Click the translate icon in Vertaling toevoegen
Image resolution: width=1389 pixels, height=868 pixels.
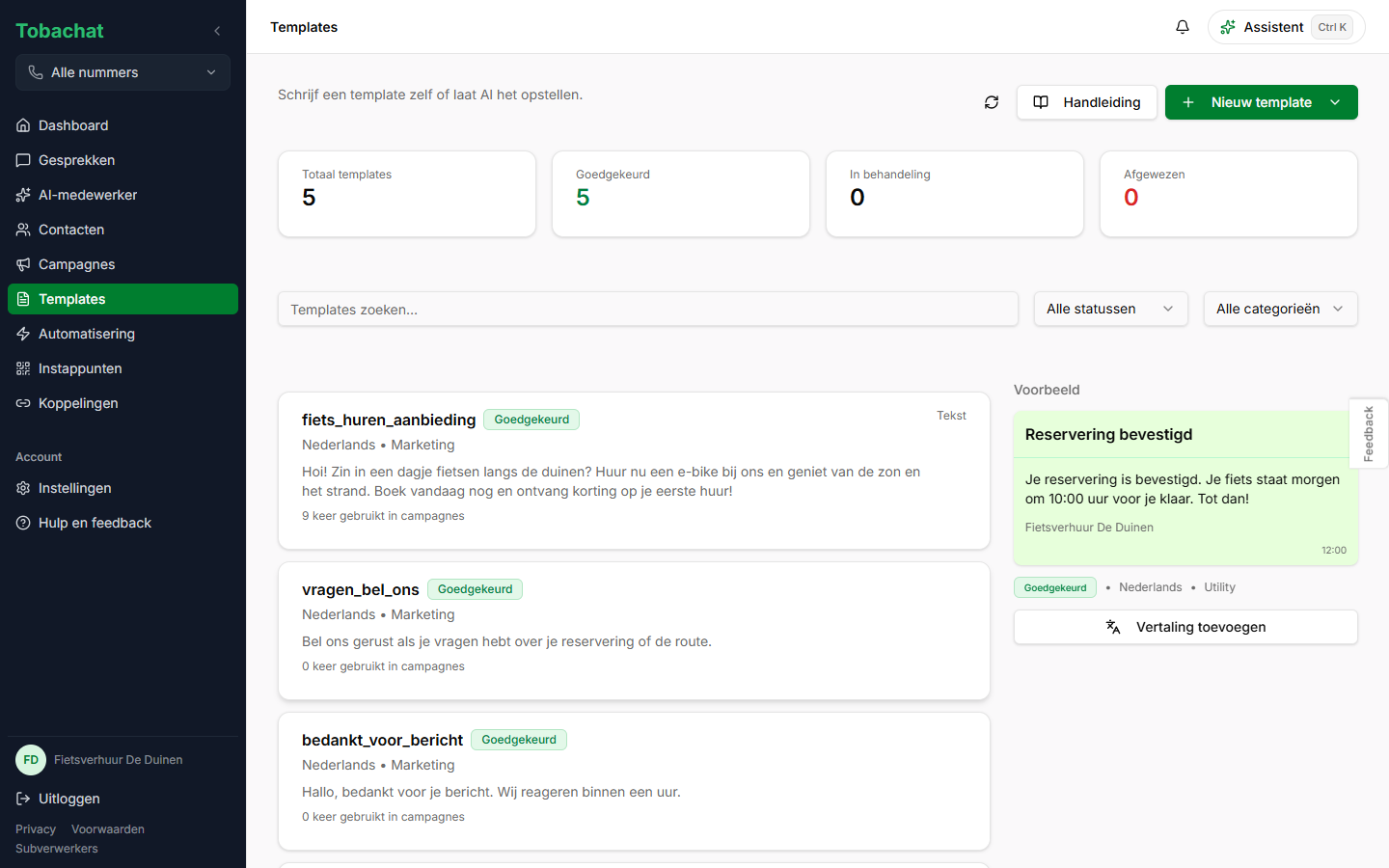click(1113, 627)
